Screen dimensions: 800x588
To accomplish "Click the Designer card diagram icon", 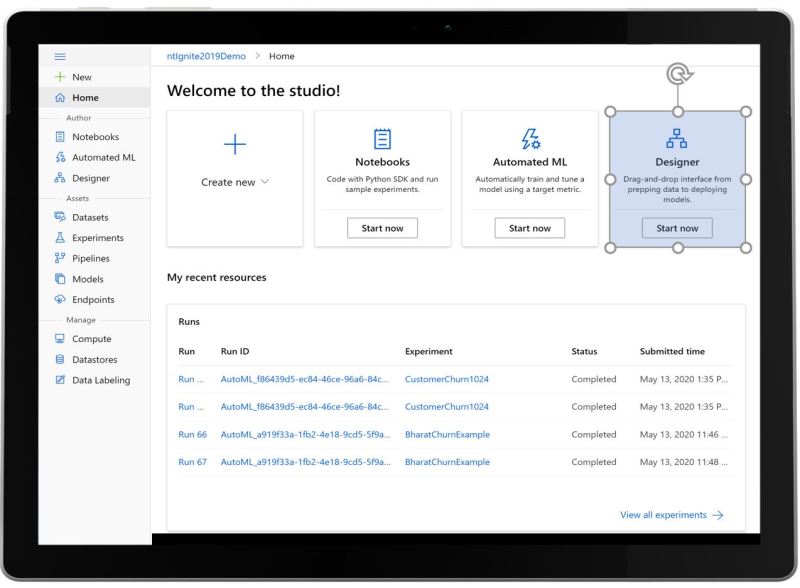I will tap(677, 138).
